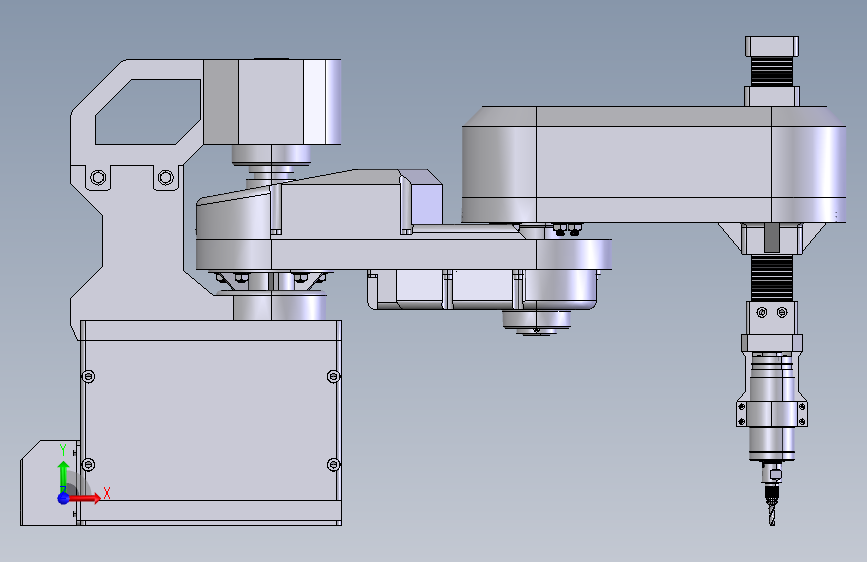Select the left bolt on the column bracket

coord(98,178)
